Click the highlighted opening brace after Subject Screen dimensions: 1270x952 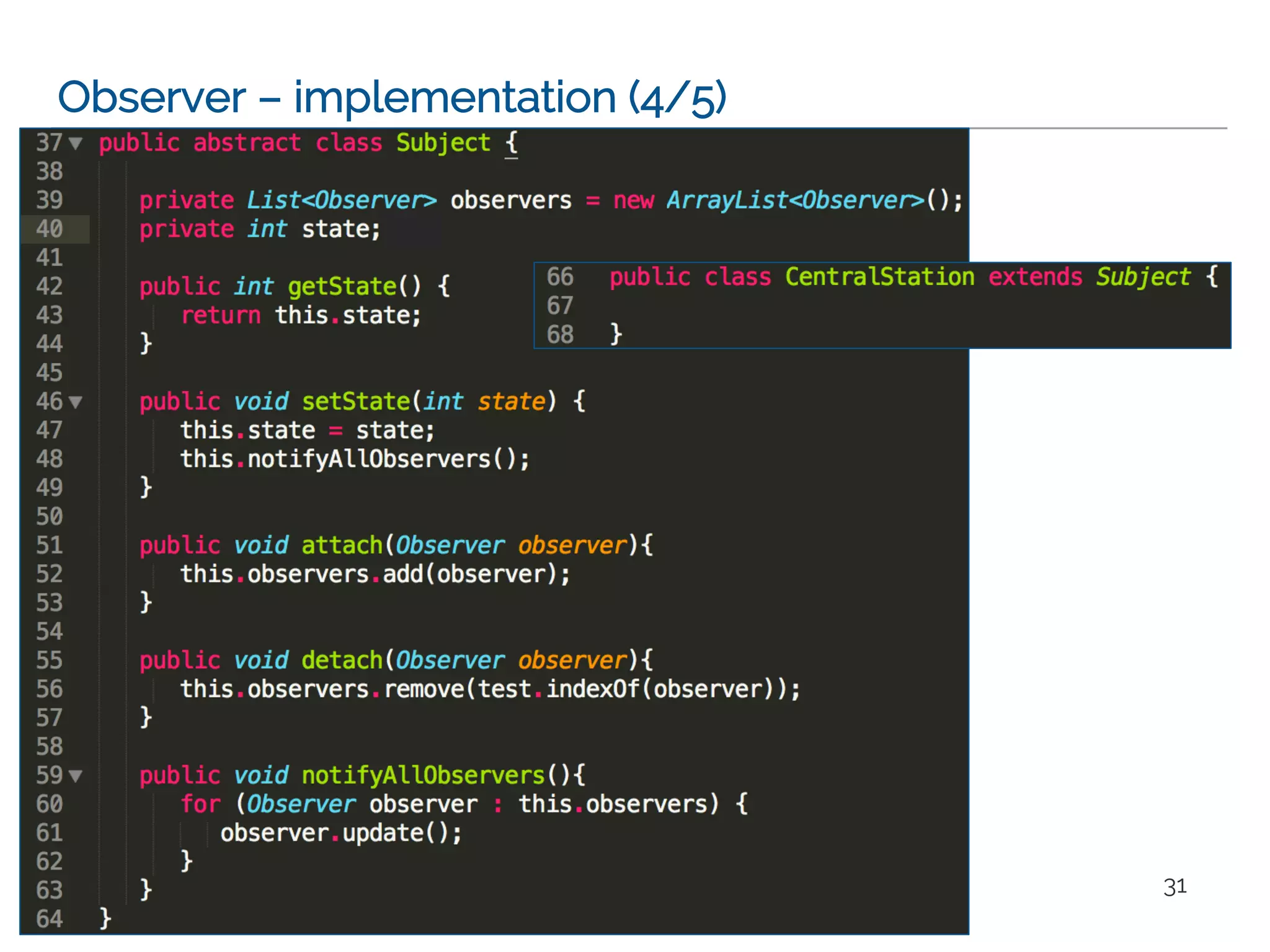pyautogui.click(x=511, y=144)
